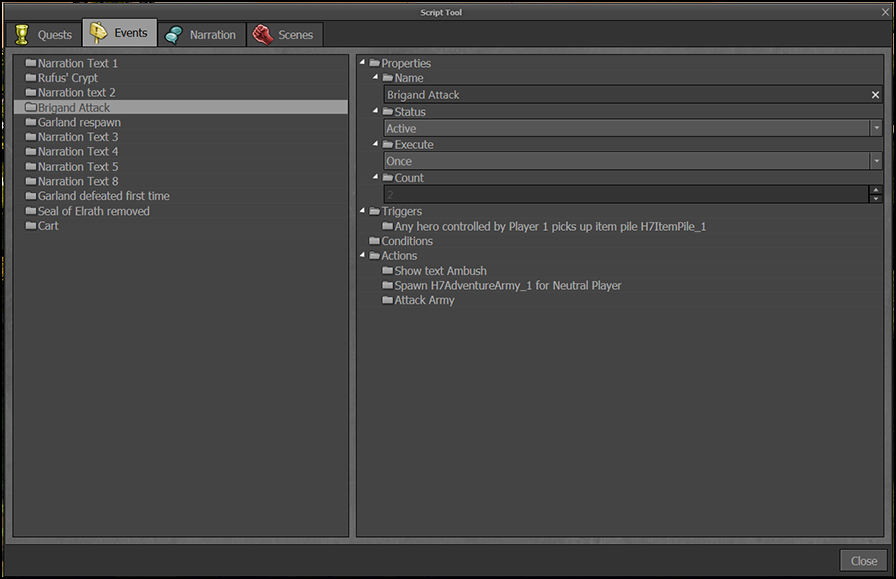The width and height of the screenshot is (896, 579).
Task: Click the speech bubble Narration icon
Action: click(174, 34)
